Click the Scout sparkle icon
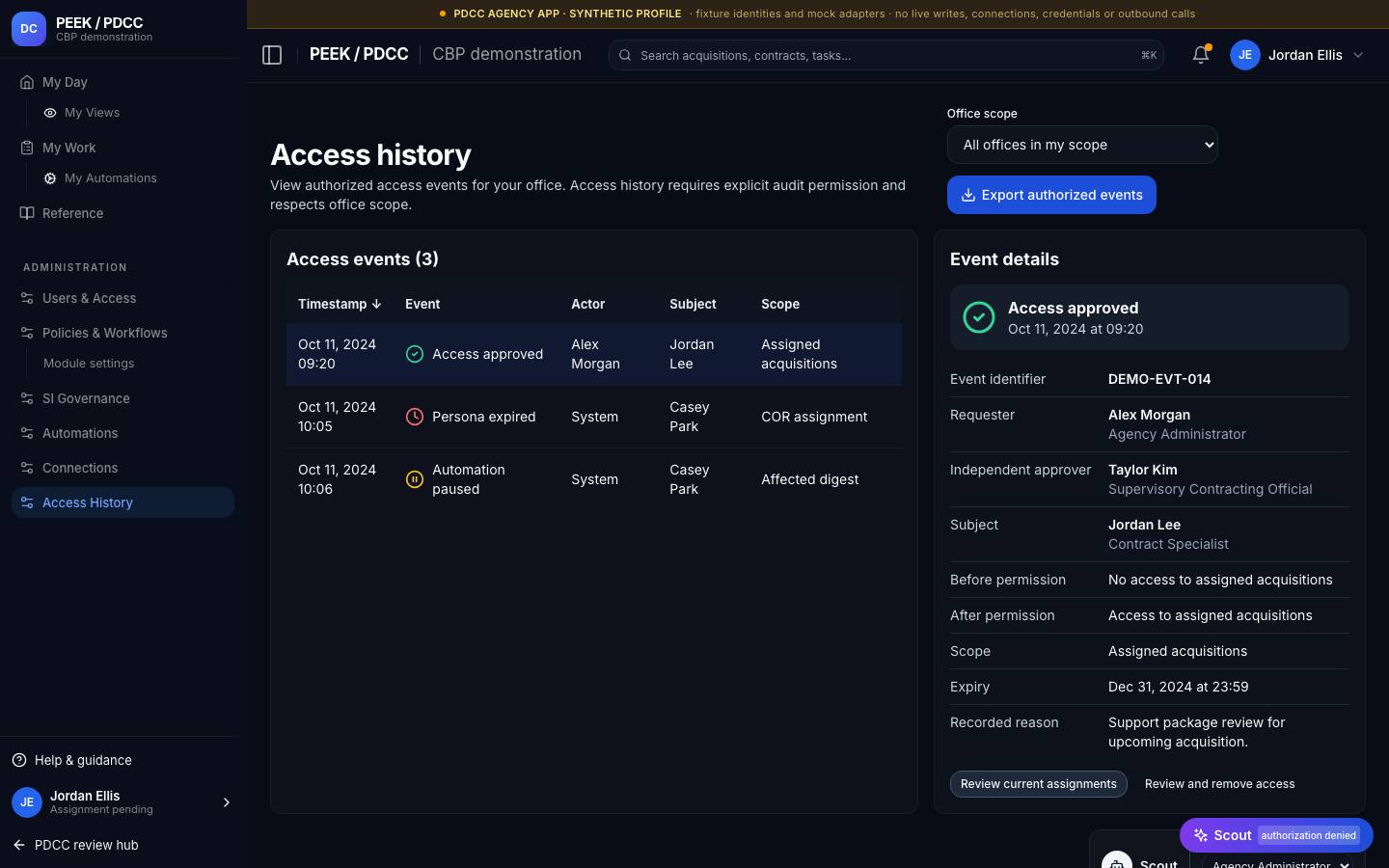 pos(1201,835)
